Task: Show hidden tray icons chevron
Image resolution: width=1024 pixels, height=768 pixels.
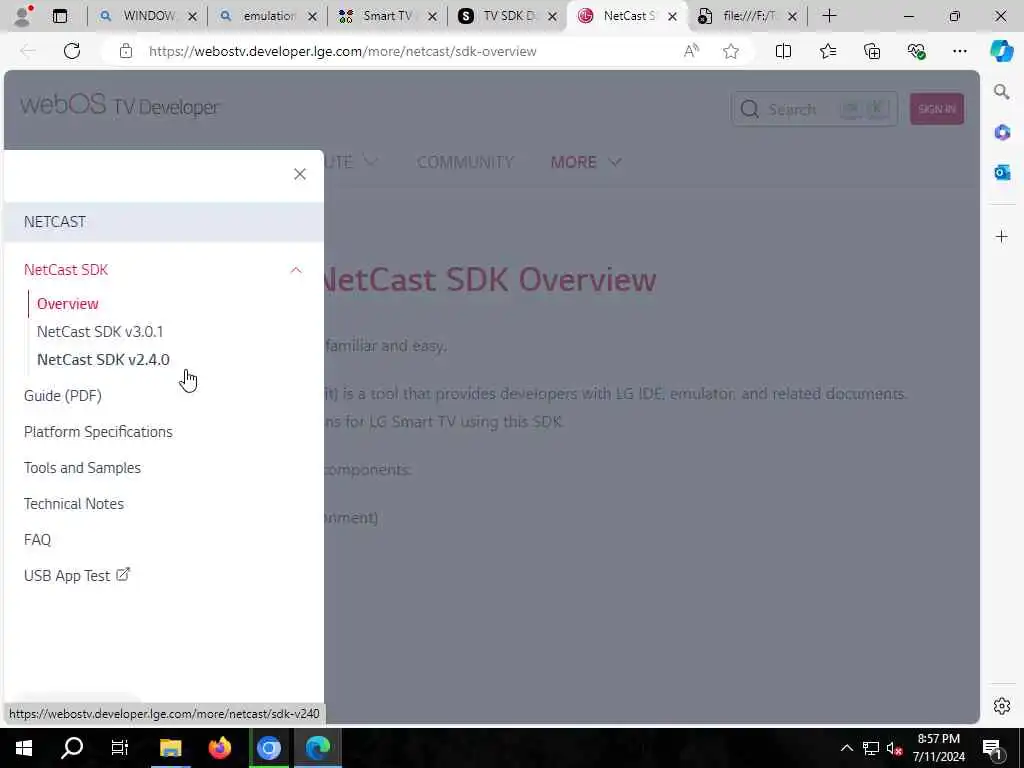Action: coord(846,748)
